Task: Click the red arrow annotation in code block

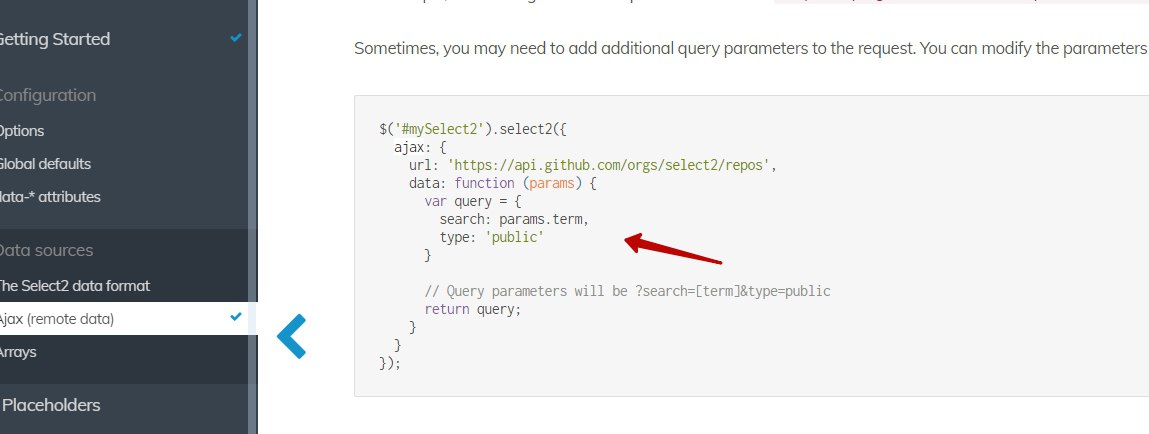Action: (673, 248)
